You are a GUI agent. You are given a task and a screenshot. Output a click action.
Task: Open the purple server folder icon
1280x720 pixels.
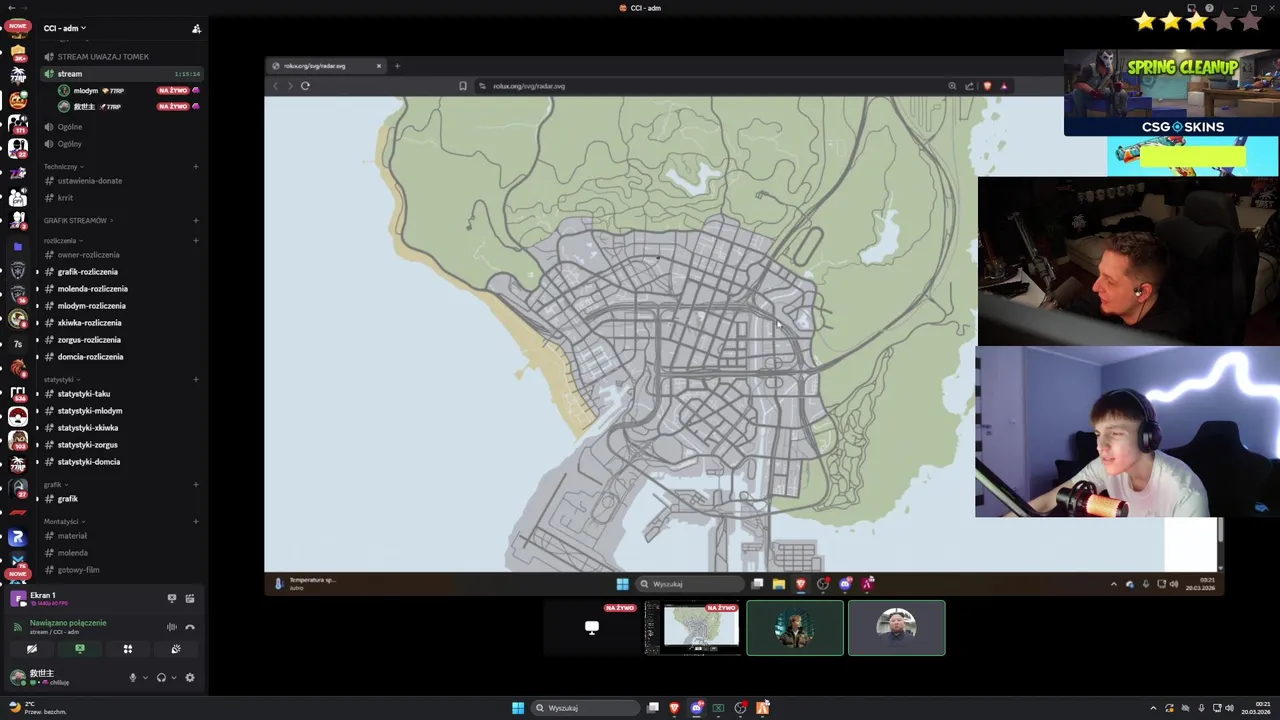click(18, 246)
